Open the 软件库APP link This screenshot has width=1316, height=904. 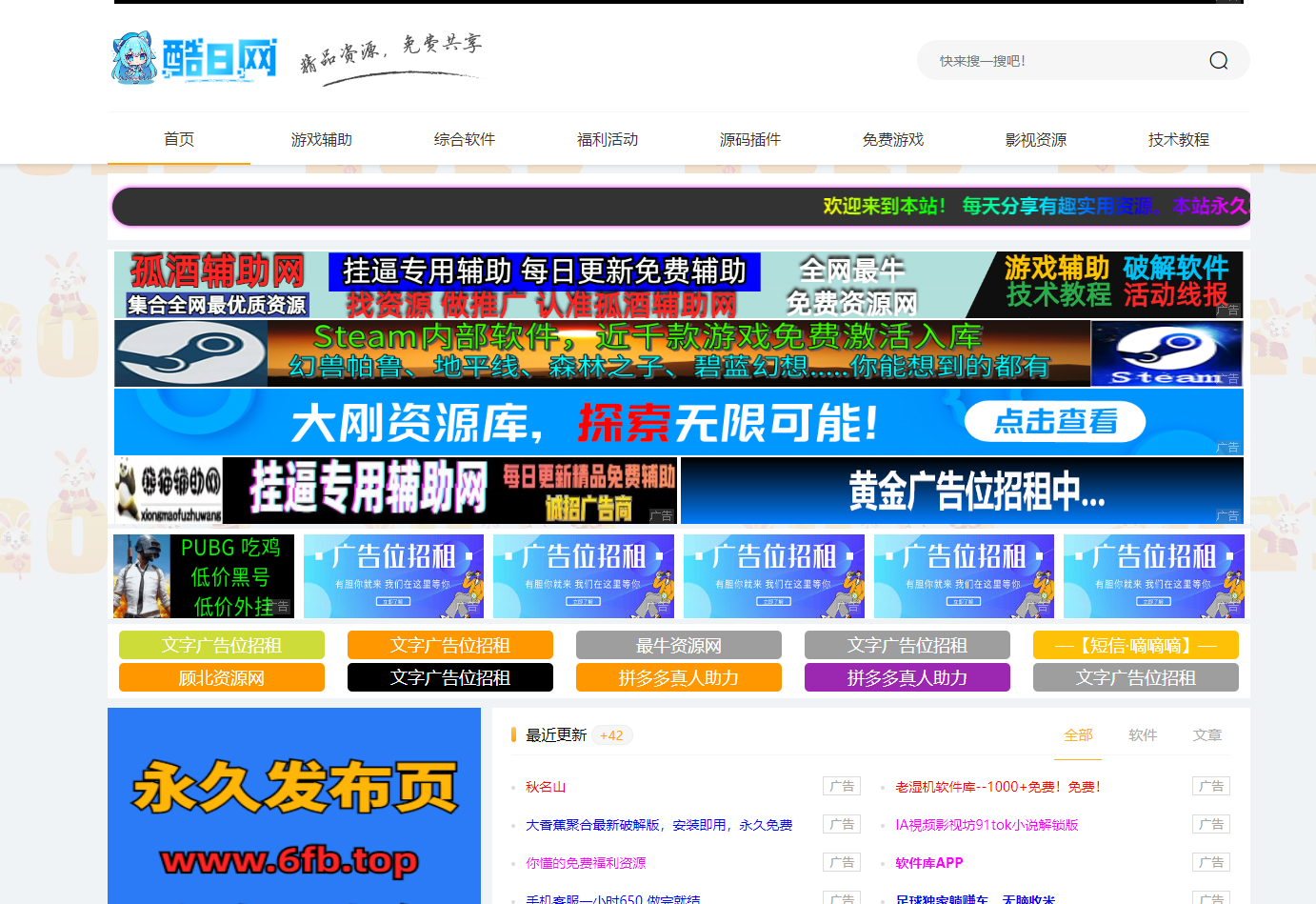[929, 863]
